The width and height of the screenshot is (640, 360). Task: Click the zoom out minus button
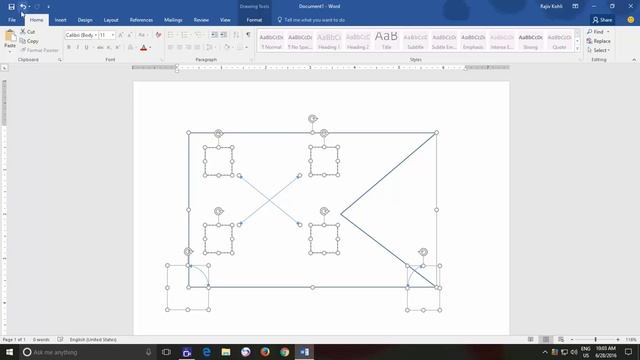[x=572, y=340]
